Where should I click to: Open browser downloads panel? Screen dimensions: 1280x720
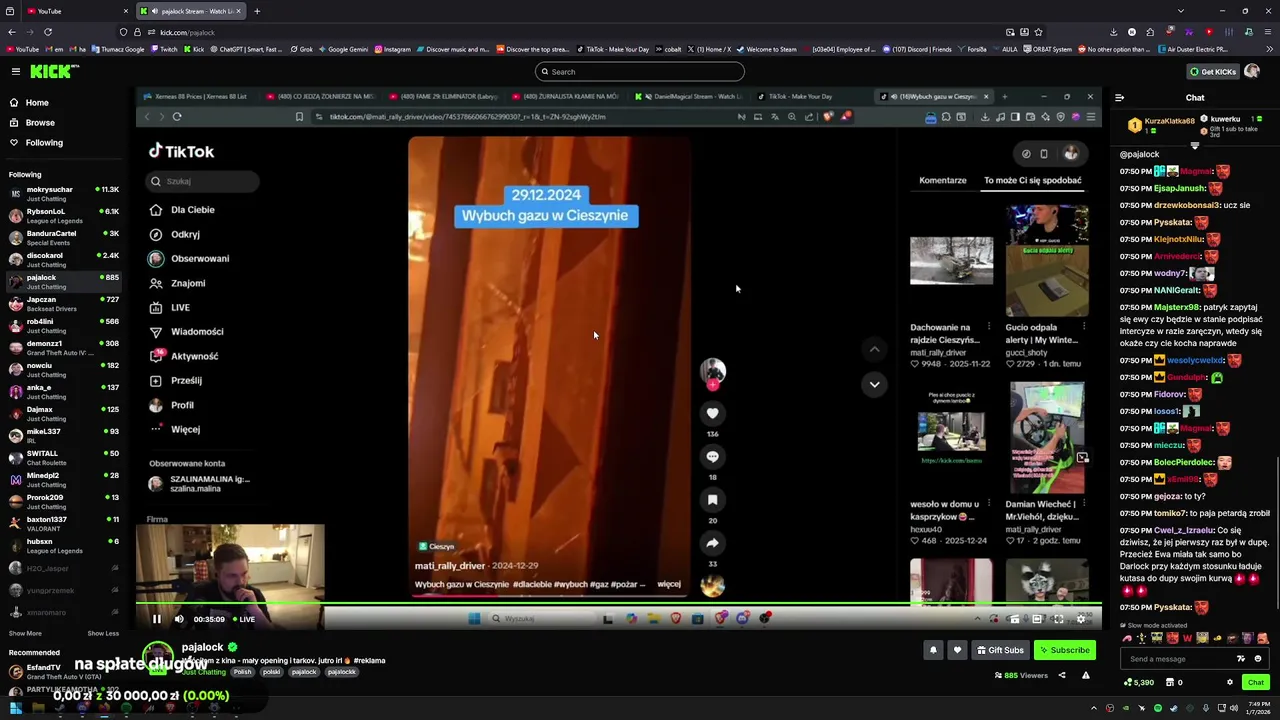coord(1113,32)
